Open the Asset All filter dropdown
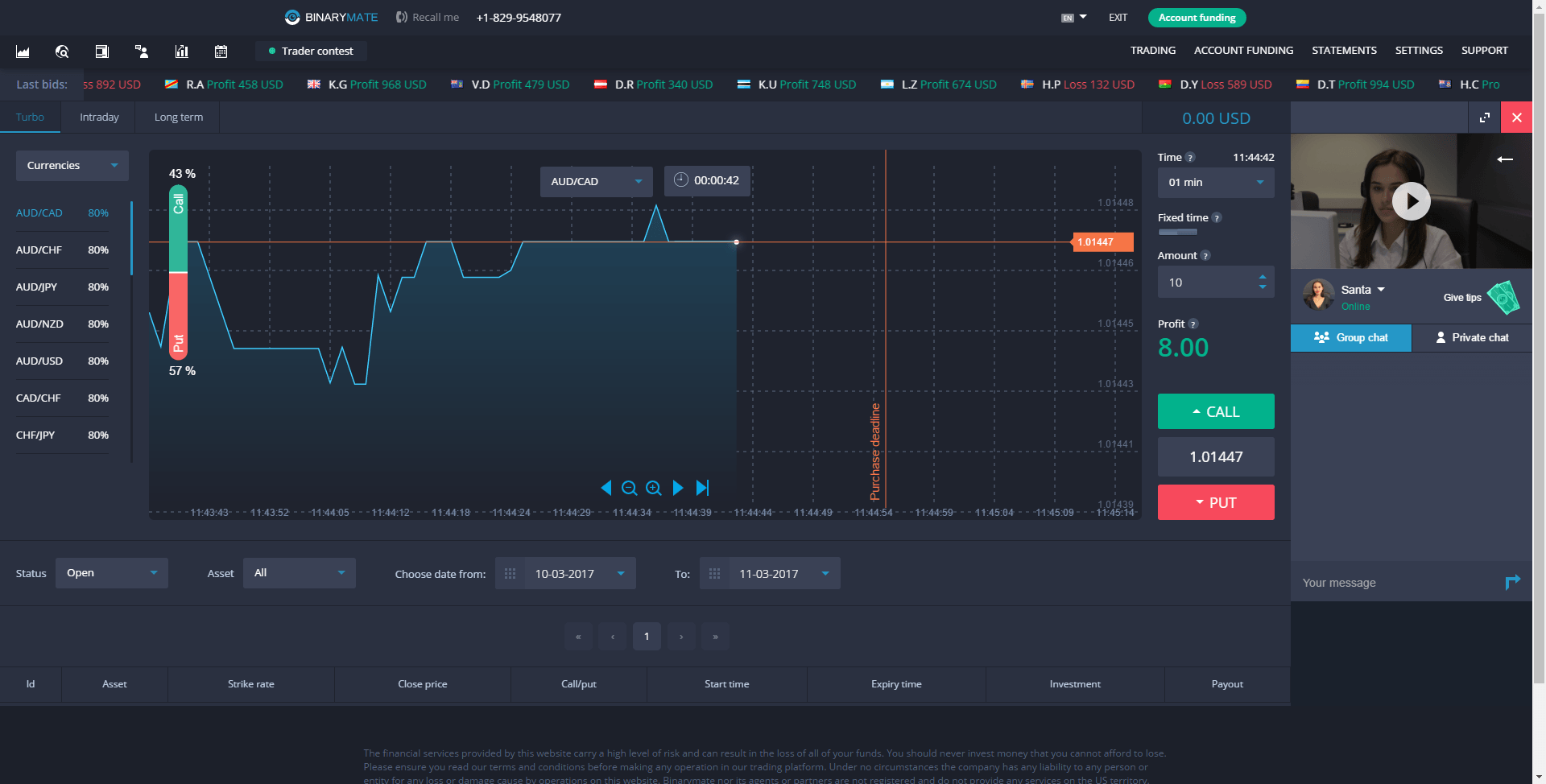 point(300,573)
